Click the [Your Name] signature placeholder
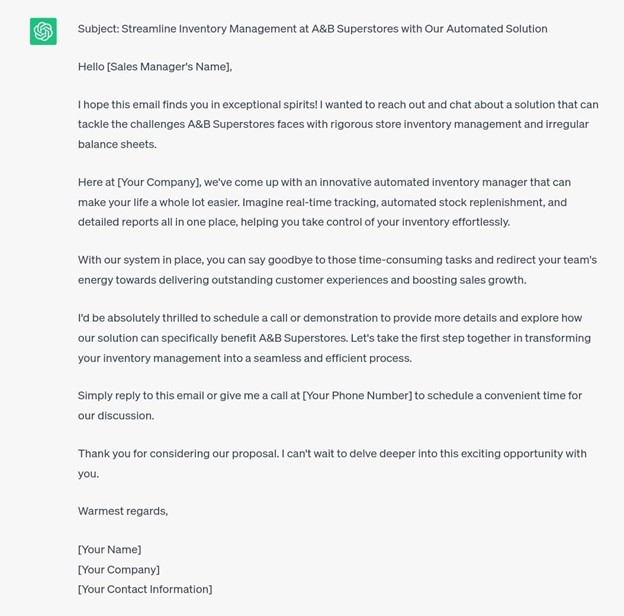The height and width of the screenshot is (616, 624). (x=109, y=550)
